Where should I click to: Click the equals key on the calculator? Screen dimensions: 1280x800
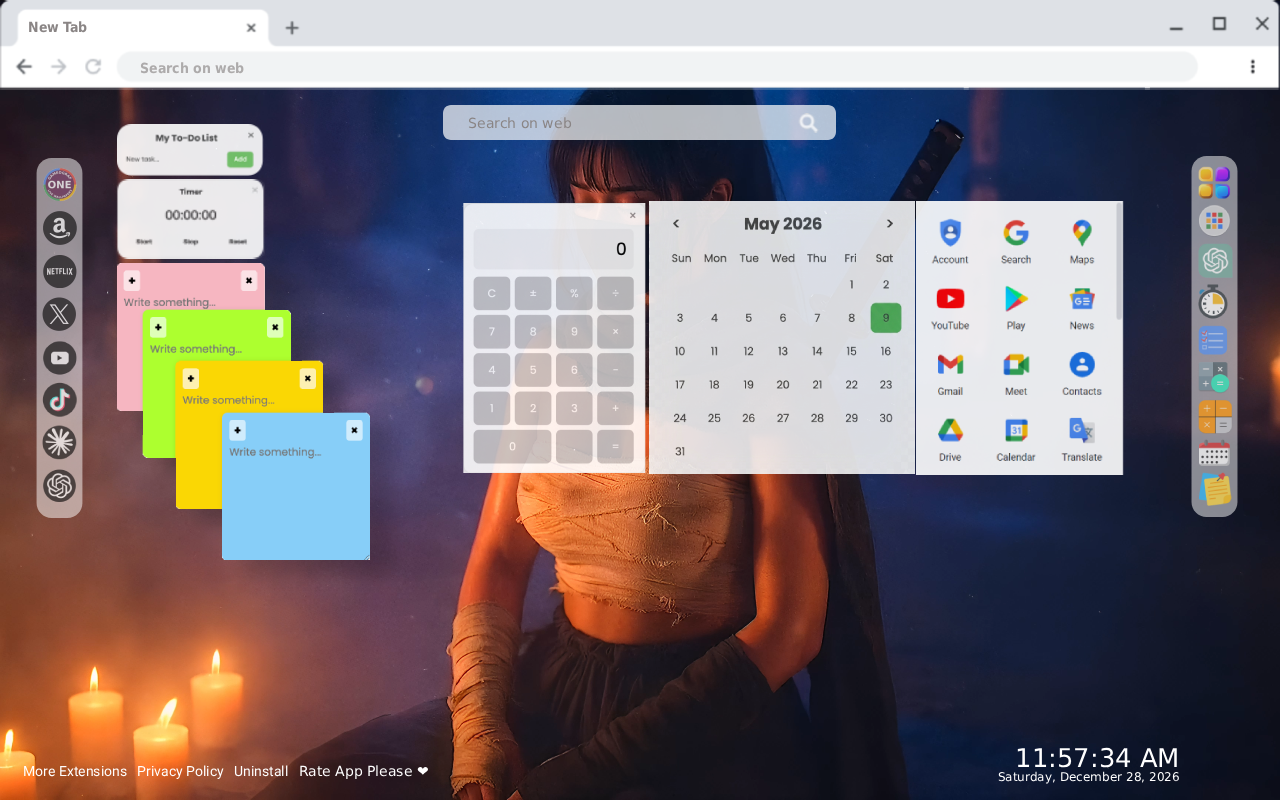point(615,446)
